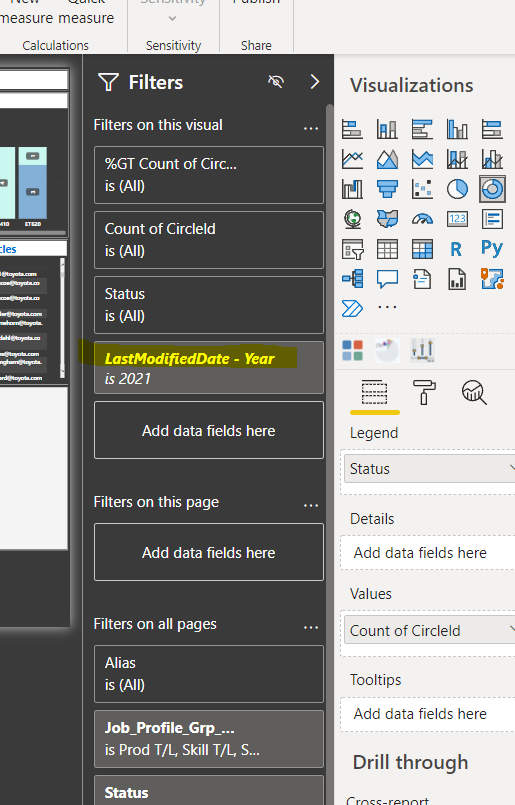Expand the Count of CircleId filter card
515x805 pixels.
[208, 240]
